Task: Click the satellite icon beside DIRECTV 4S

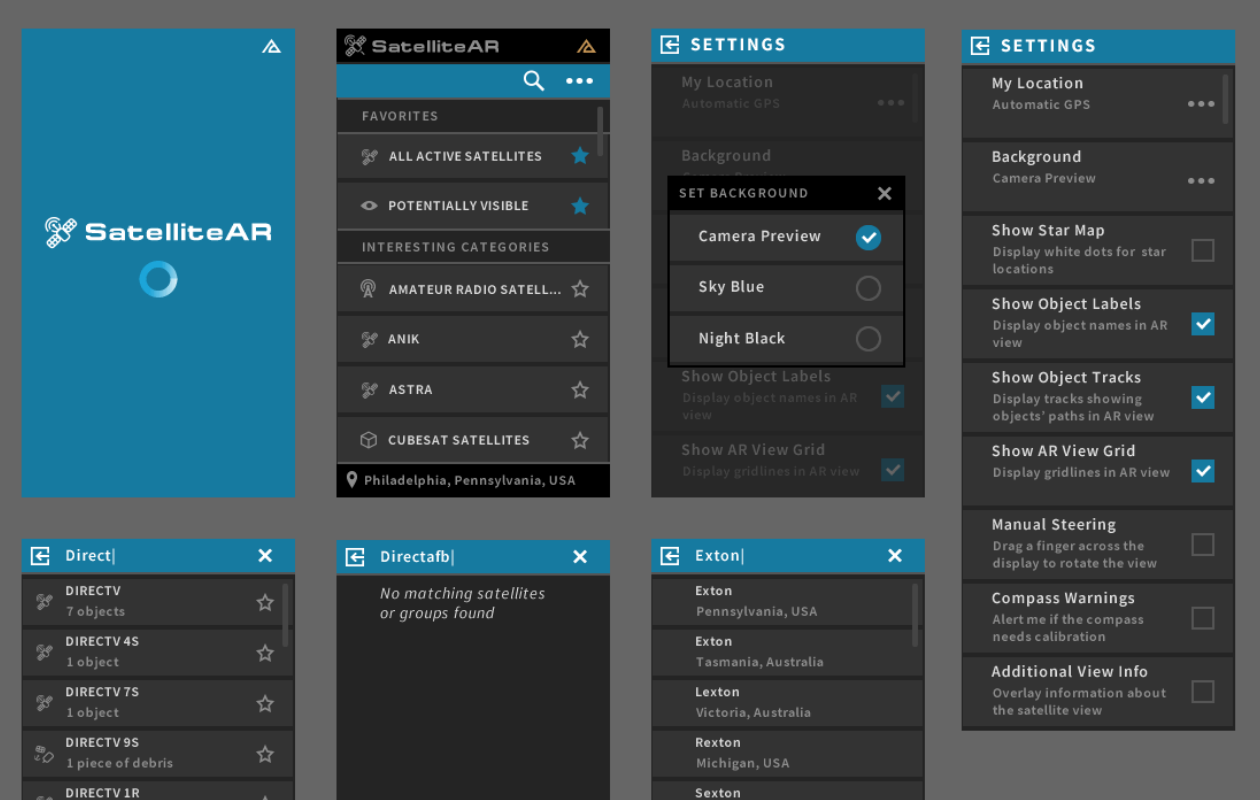Action: pyautogui.click(x=44, y=652)
